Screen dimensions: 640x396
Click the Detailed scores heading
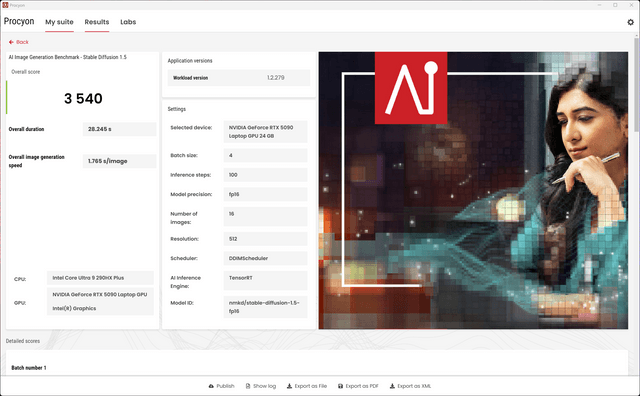23,341
